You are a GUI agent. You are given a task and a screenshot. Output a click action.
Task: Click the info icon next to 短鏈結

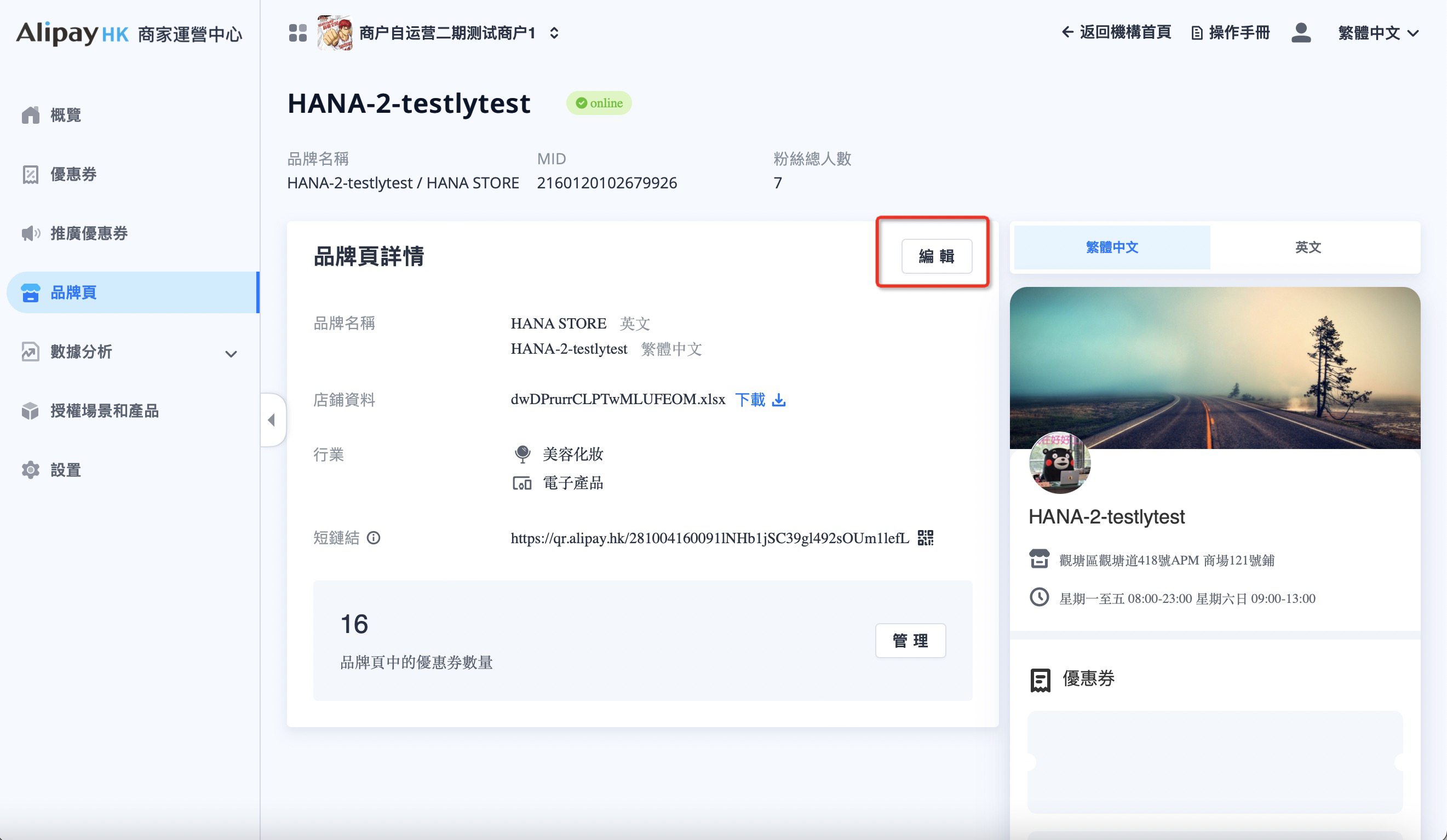tap(373, 537)
